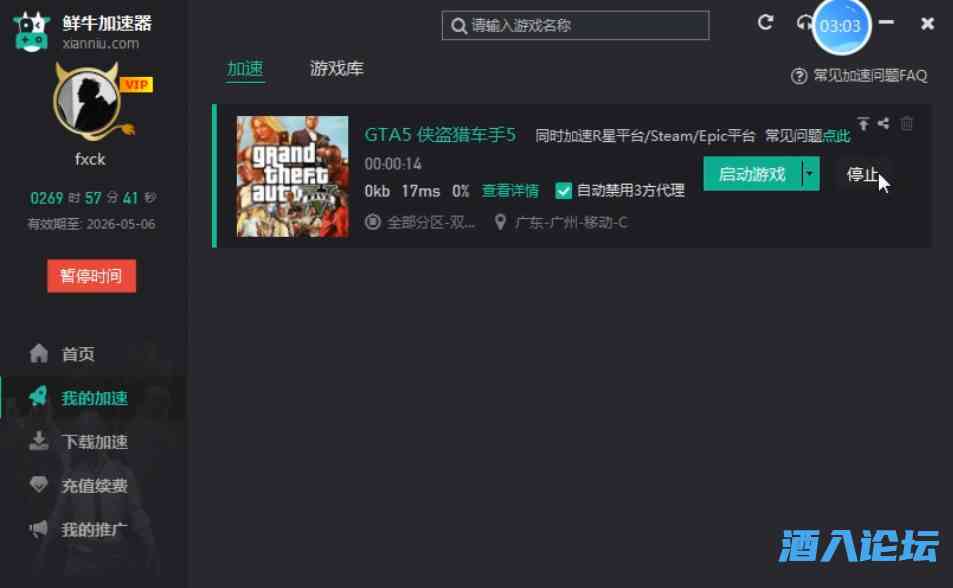Click the refresh icon at top right
This screenshot has height=588, width=953.
766,22
